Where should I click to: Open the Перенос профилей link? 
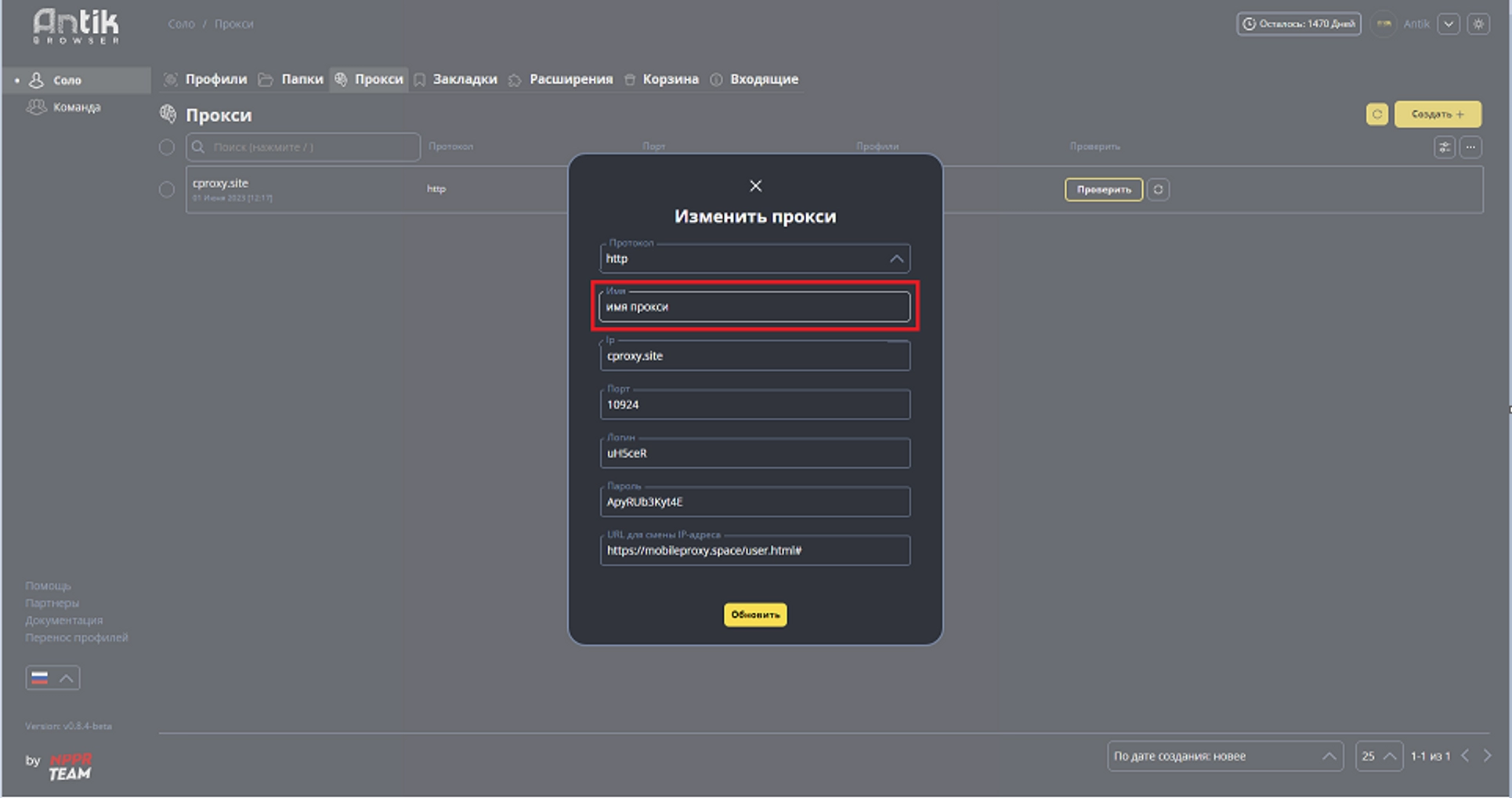pyautogui.click(x=77, y=637)
